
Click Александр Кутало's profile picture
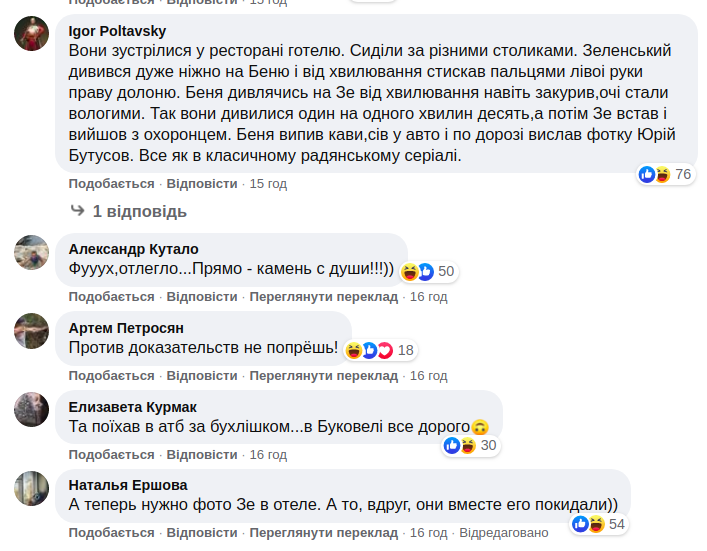coord(32,254)
